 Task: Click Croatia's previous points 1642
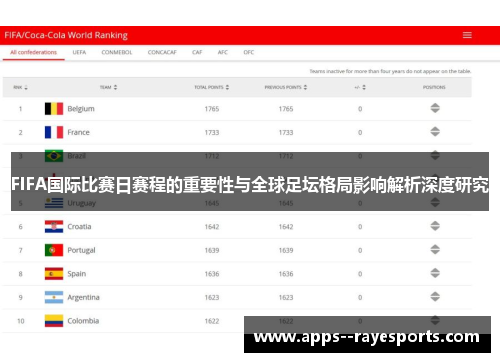pyautogui.click(x=286, y=227)
